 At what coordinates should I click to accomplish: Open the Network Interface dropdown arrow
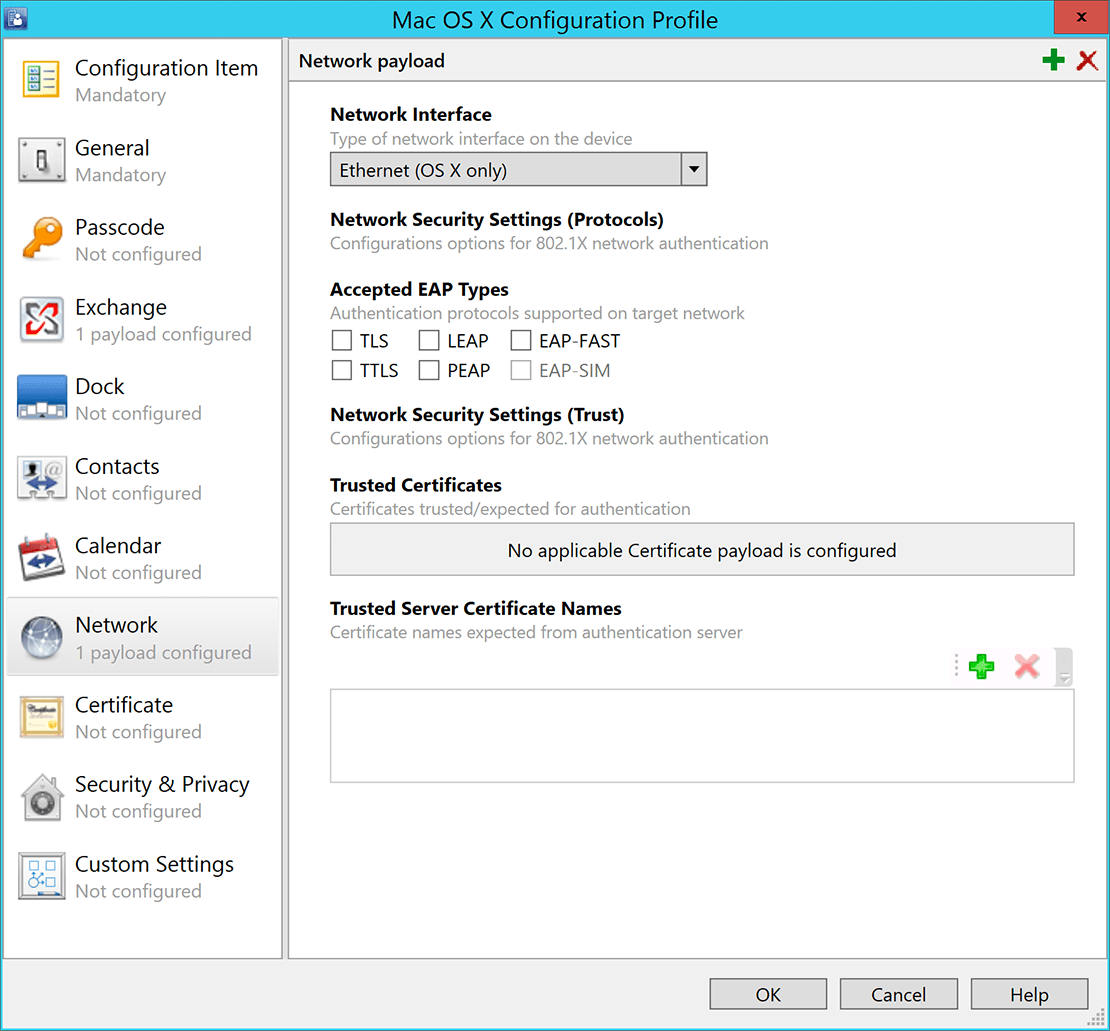[x=694, y=170]
